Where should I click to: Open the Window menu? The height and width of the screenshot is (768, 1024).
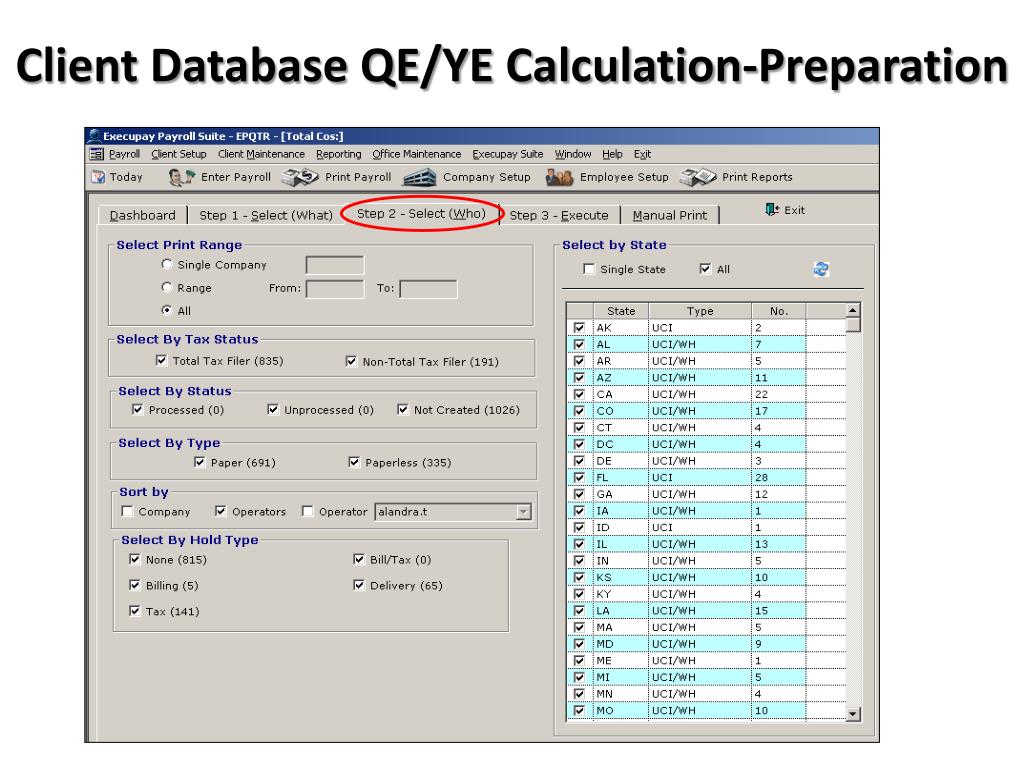pyautogui.click(x=573, y=154)
